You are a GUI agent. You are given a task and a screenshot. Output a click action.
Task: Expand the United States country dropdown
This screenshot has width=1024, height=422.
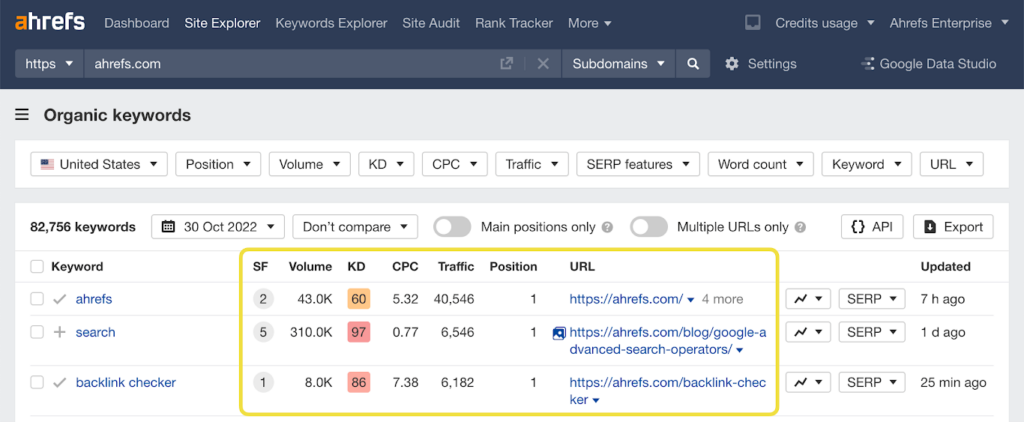tap(99, 165)
